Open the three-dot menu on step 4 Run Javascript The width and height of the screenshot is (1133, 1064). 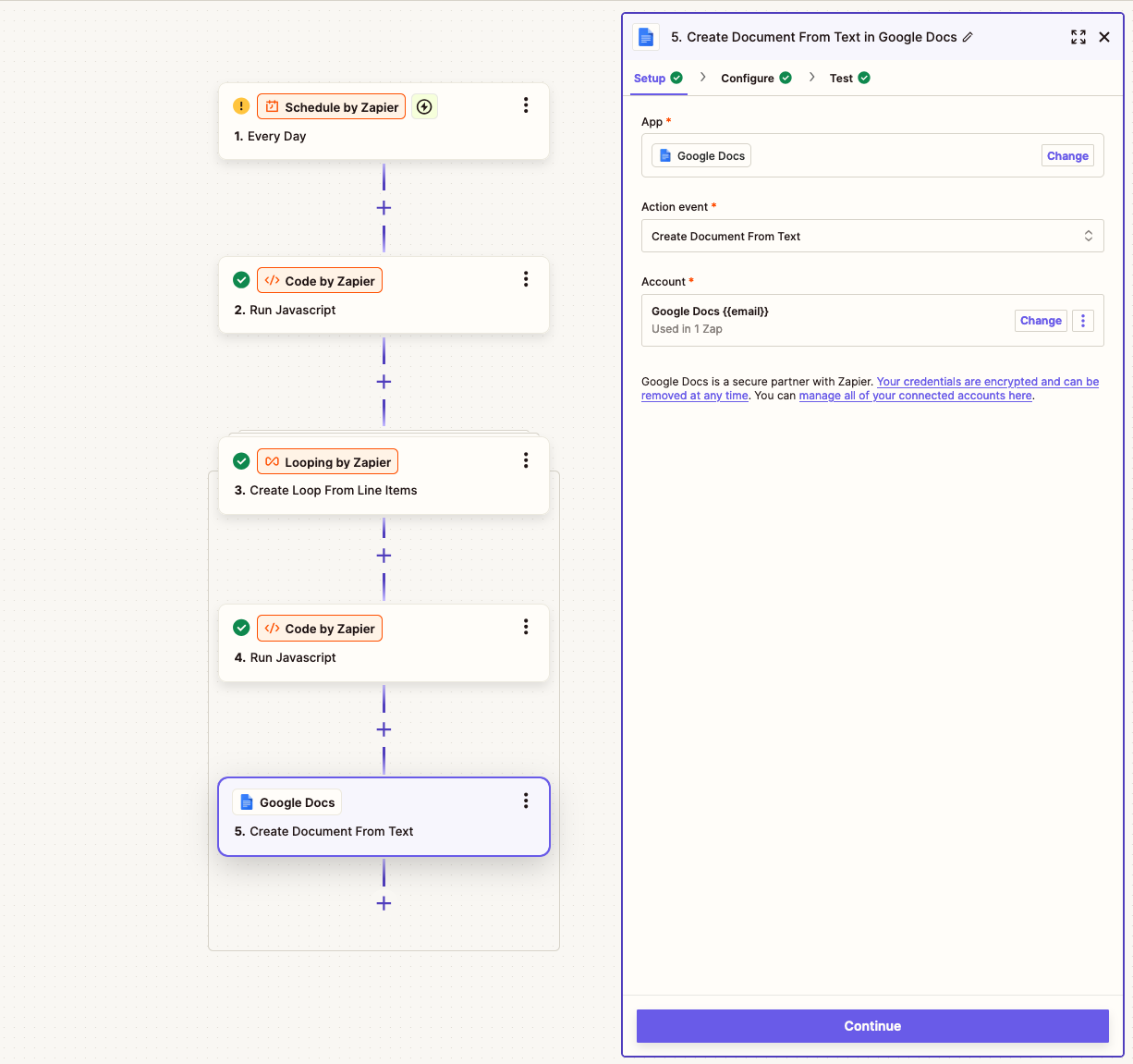click(x=526, y=627)
